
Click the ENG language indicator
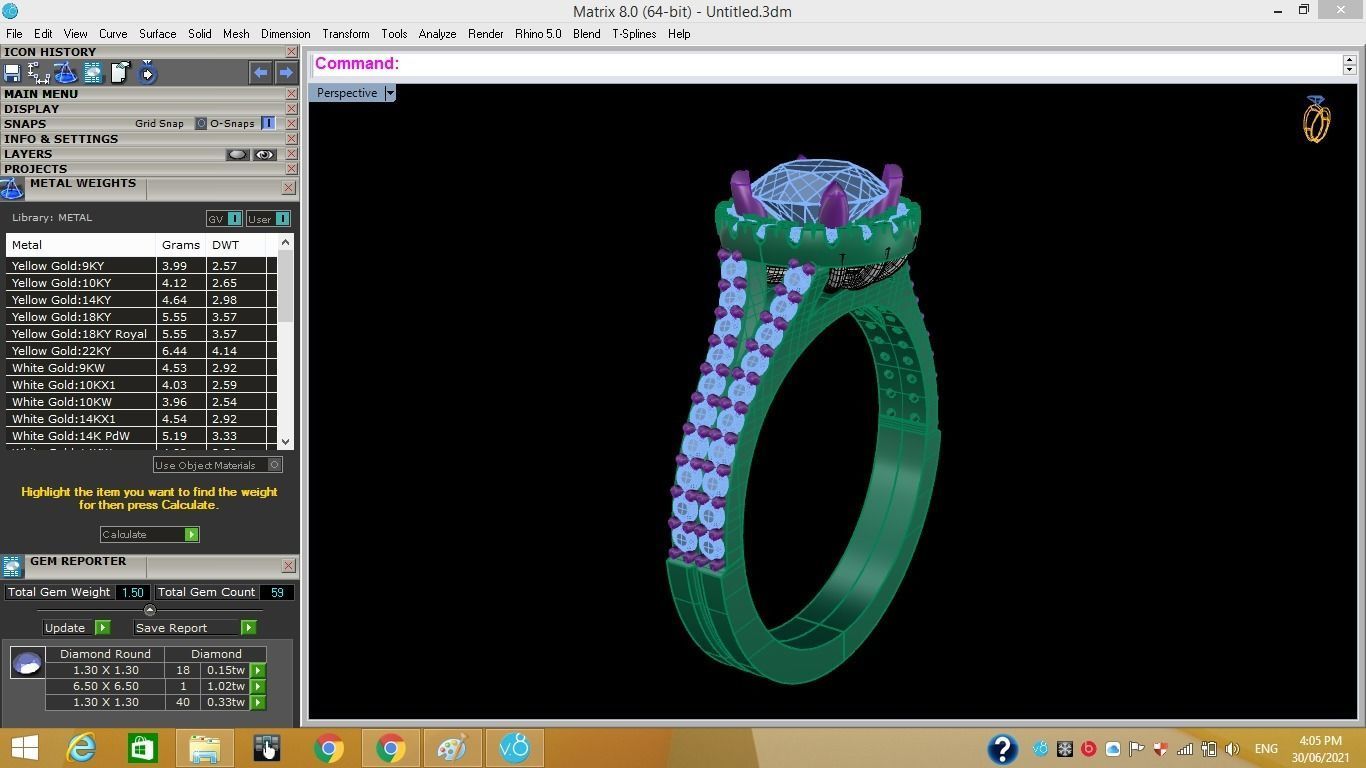1266,748
